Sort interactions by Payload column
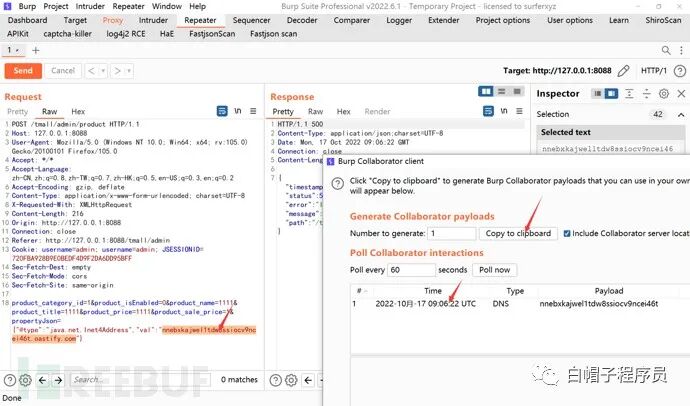This screenshot has width=690, height=406. coord(609,291)
